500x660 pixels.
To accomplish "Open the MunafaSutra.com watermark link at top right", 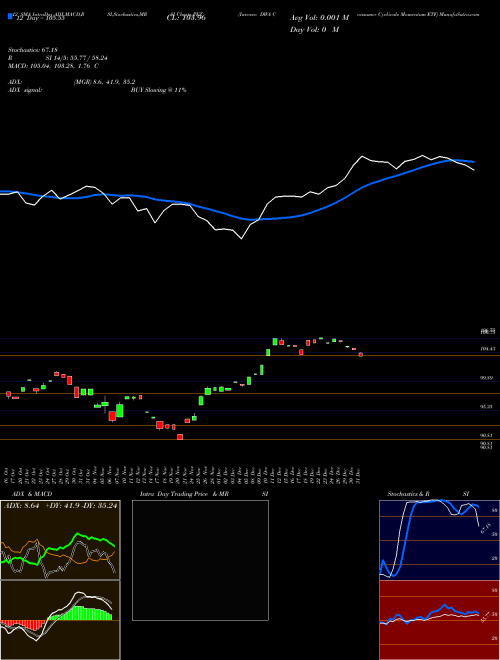I will point(460,14).
